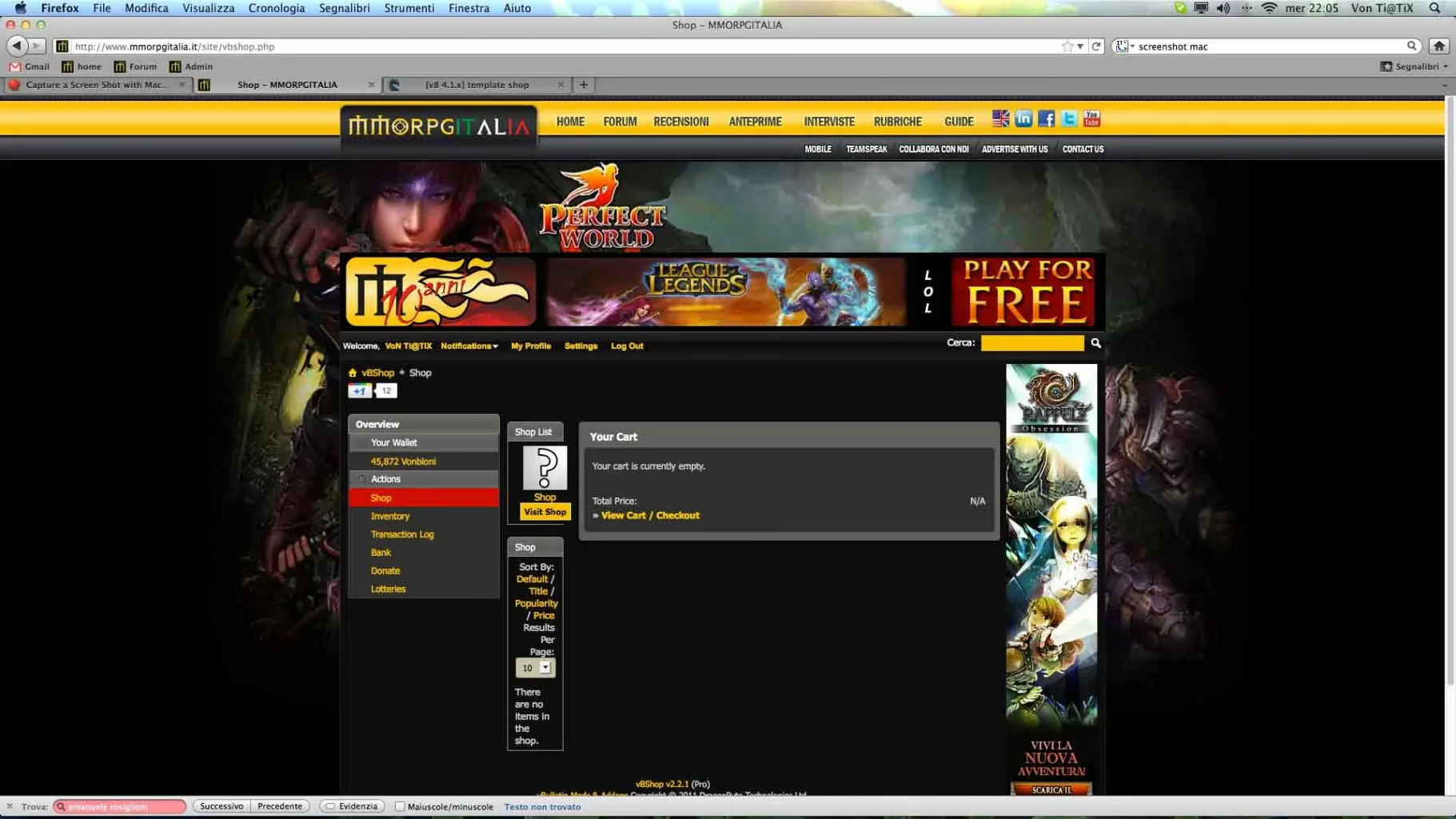This screenshot has width=1456, height=819.
Task: Open the My Profile link
Action: click(x=531, y=346)
